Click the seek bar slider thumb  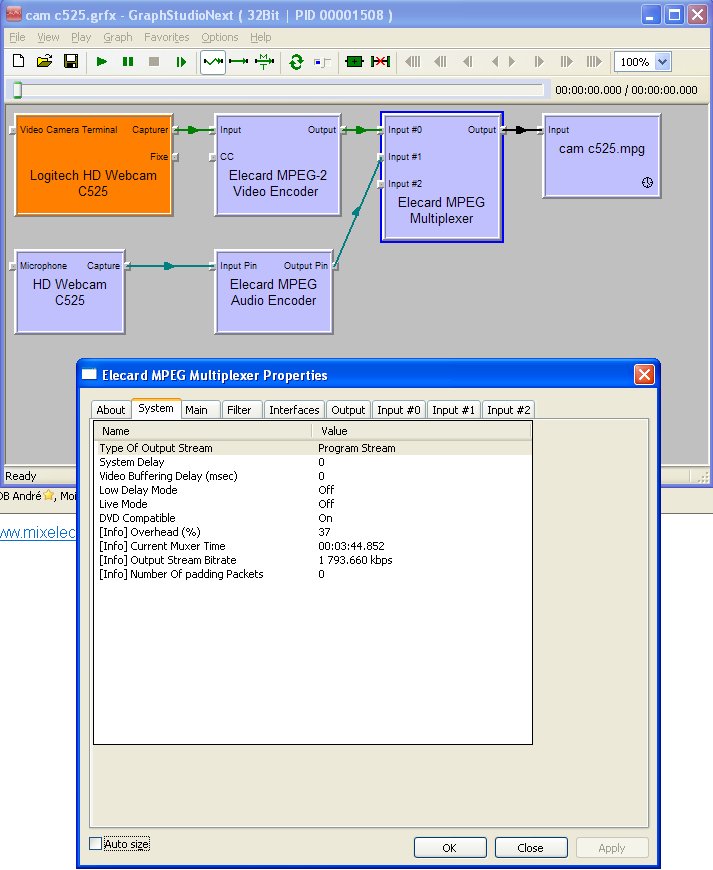(18, 89)
